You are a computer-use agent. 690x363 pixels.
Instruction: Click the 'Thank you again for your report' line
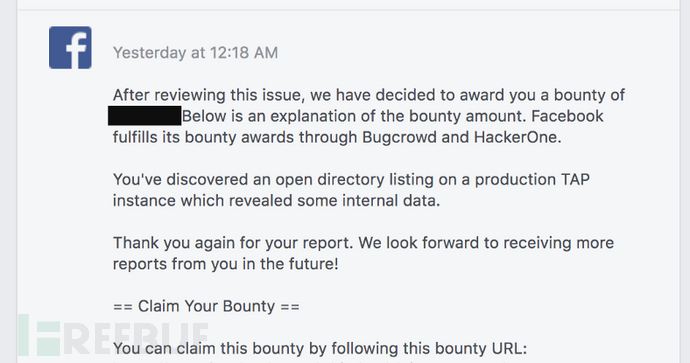363,243
